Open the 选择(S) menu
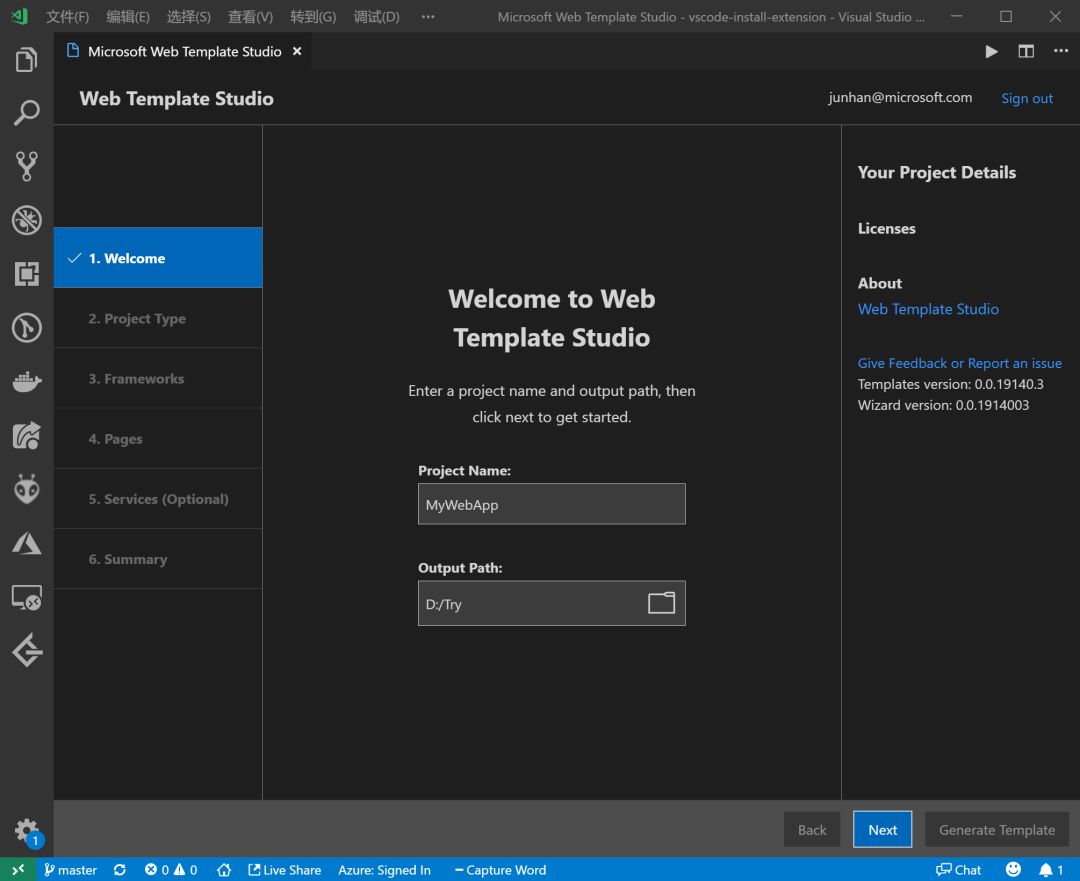 point(189,17)
